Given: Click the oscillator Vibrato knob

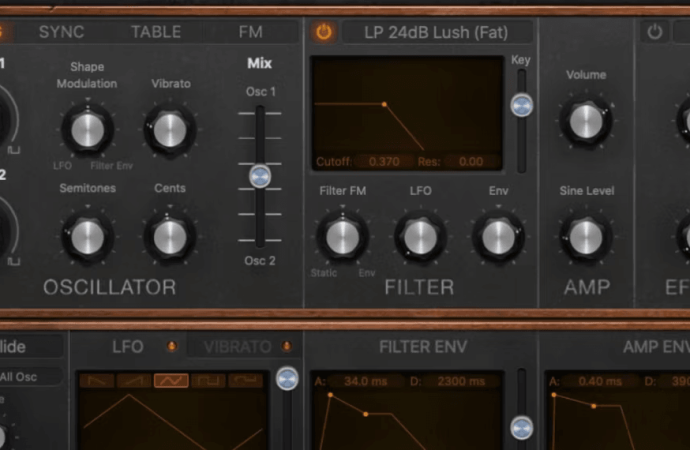Looking at the screenshot, I should click(x=170, y=130).
